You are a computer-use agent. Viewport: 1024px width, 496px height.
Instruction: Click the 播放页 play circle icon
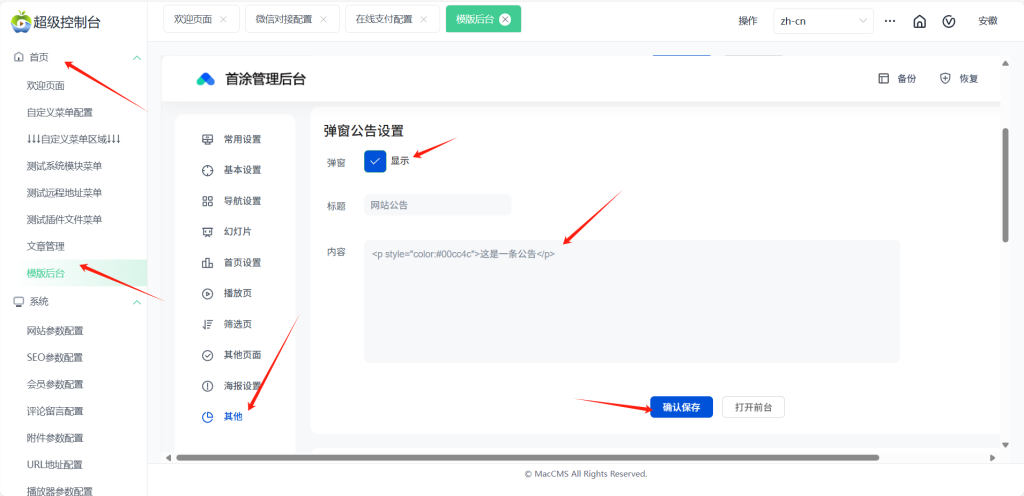(208, 294)
